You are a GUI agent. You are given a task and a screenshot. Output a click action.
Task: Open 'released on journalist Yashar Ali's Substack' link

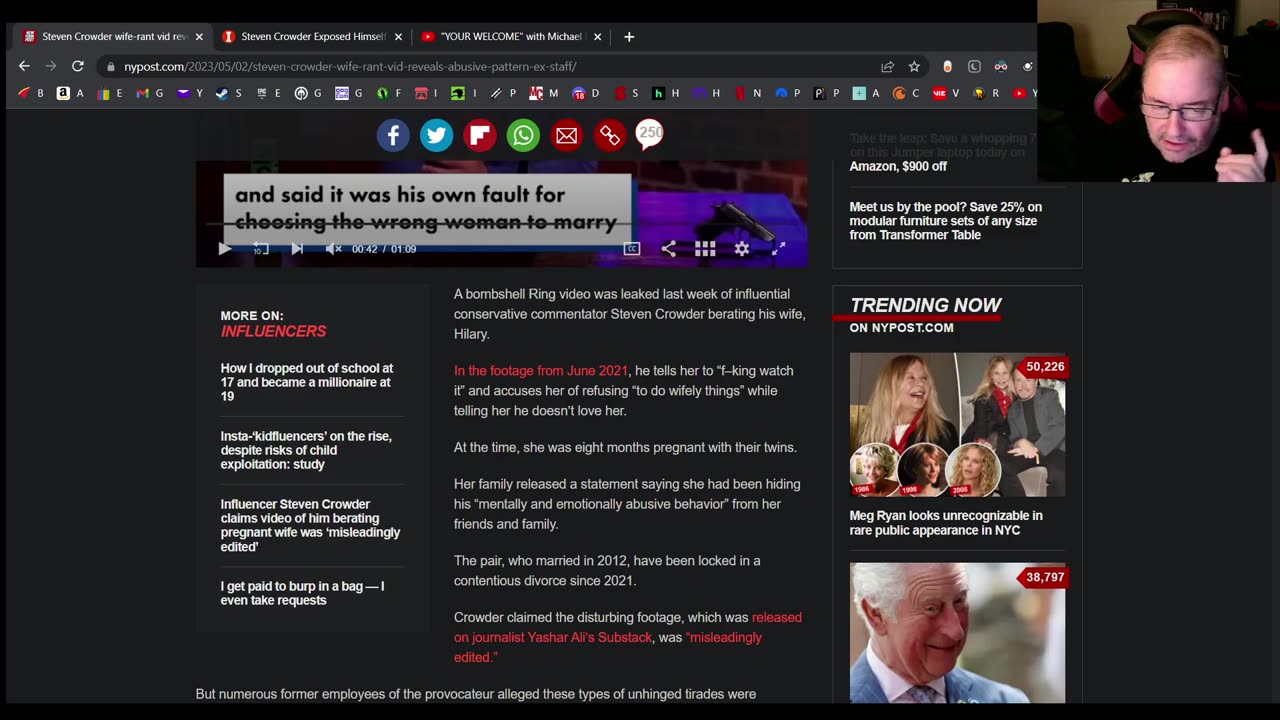(627, 627)
